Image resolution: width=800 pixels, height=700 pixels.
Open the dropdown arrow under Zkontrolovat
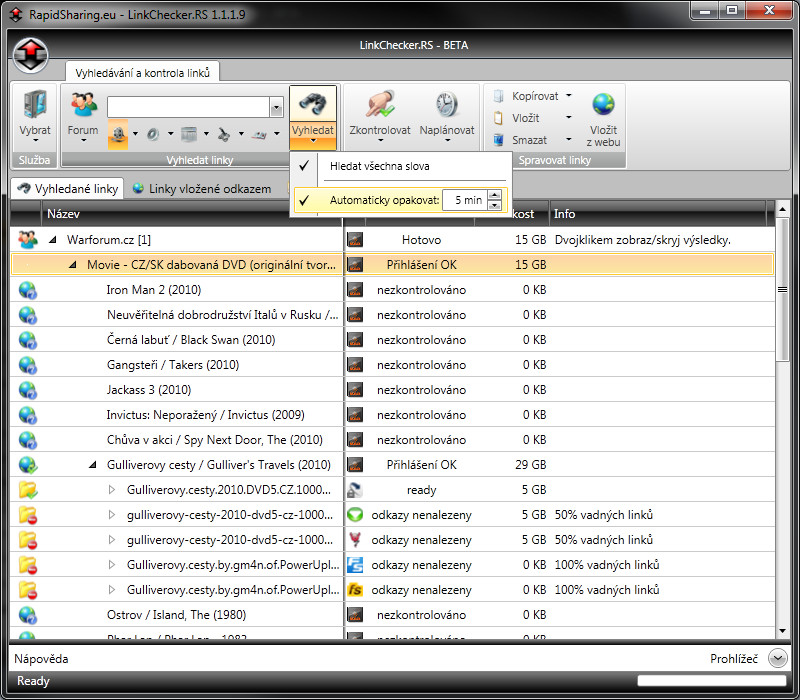click(380, 140)
